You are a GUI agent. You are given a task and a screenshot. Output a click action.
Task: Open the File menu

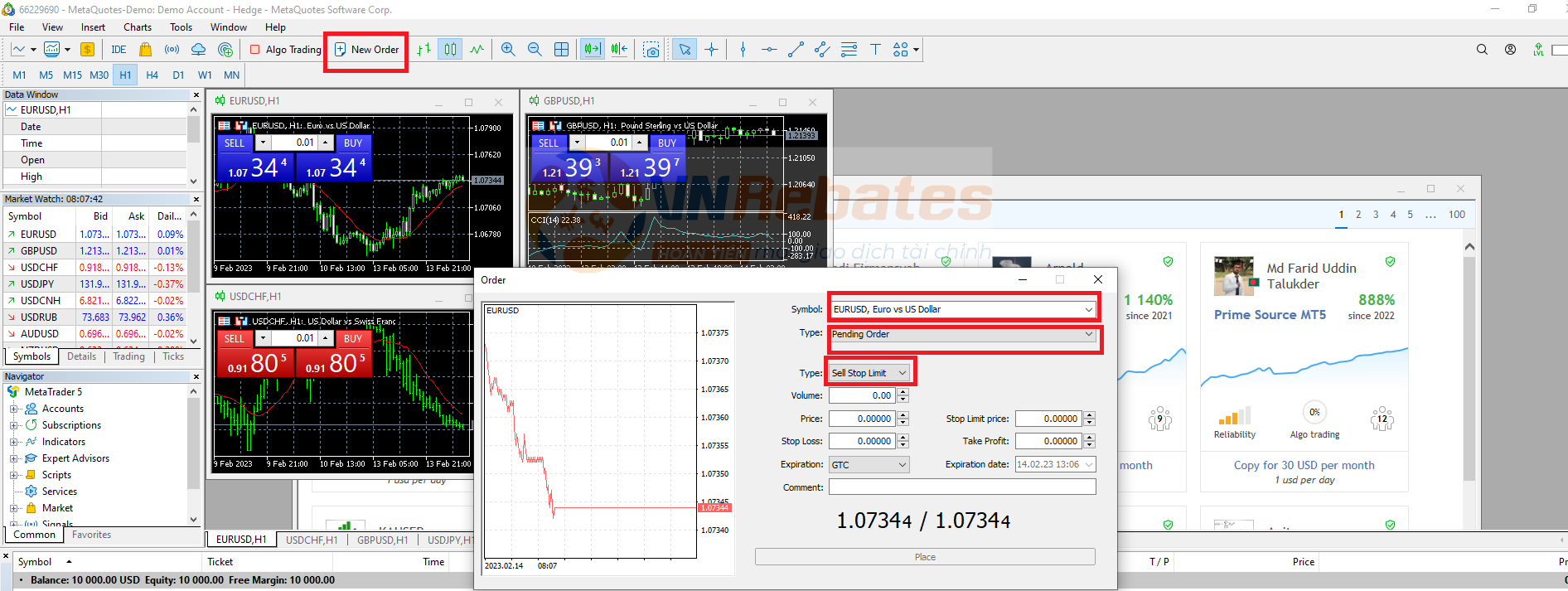coord(17,27)
